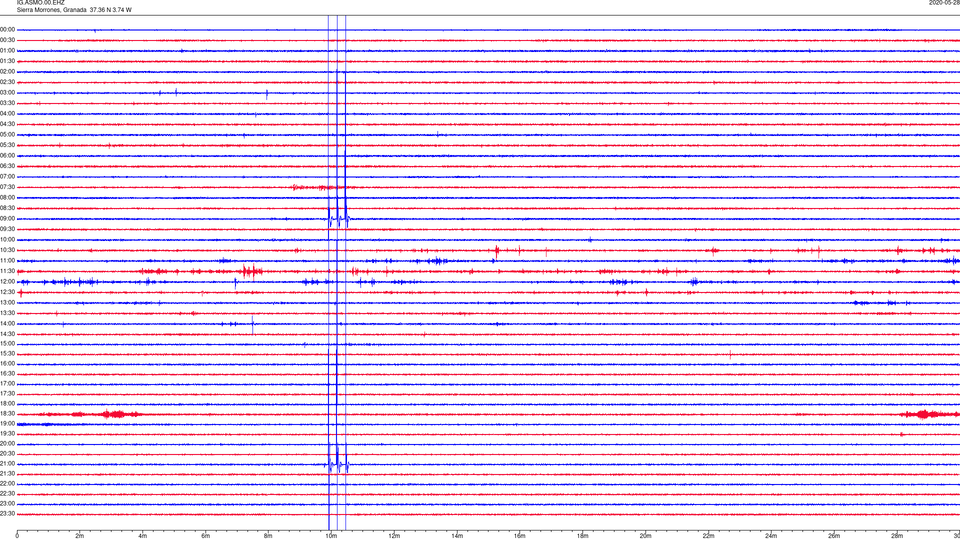Select the 19:30 row time label
This screenshot has width=960, height=540.
tap(7, 434)
